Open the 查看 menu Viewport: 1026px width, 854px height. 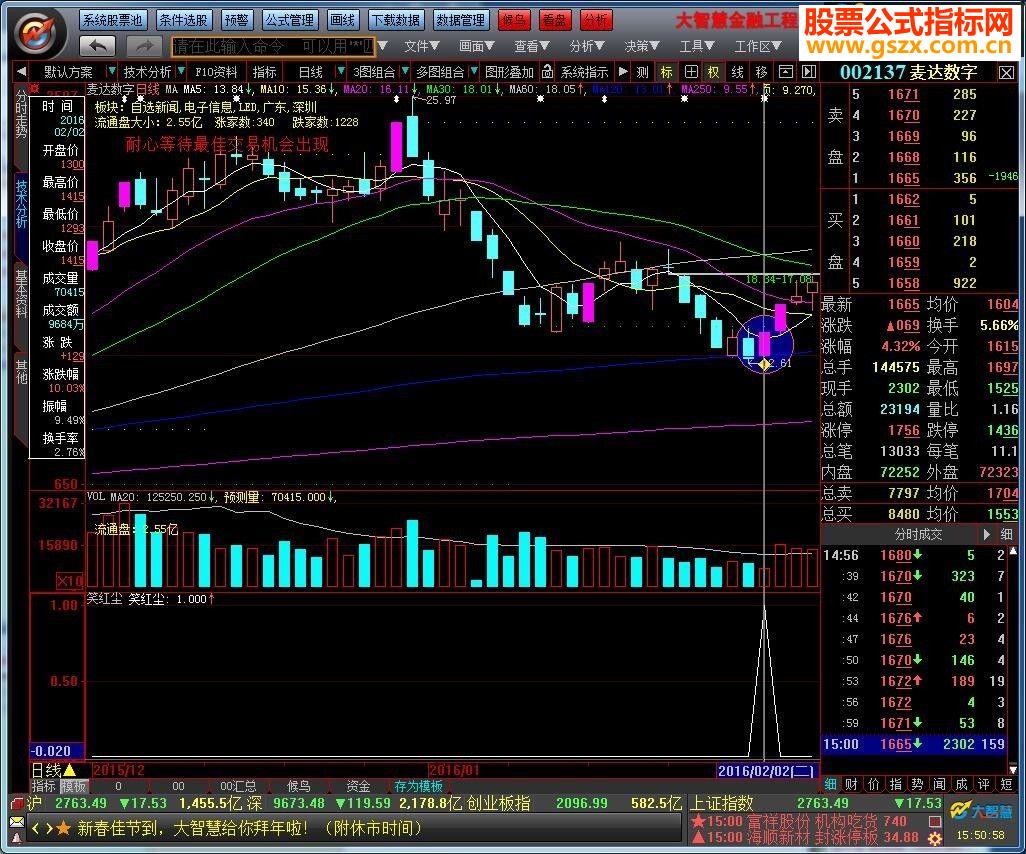click(x=532, y=46)
